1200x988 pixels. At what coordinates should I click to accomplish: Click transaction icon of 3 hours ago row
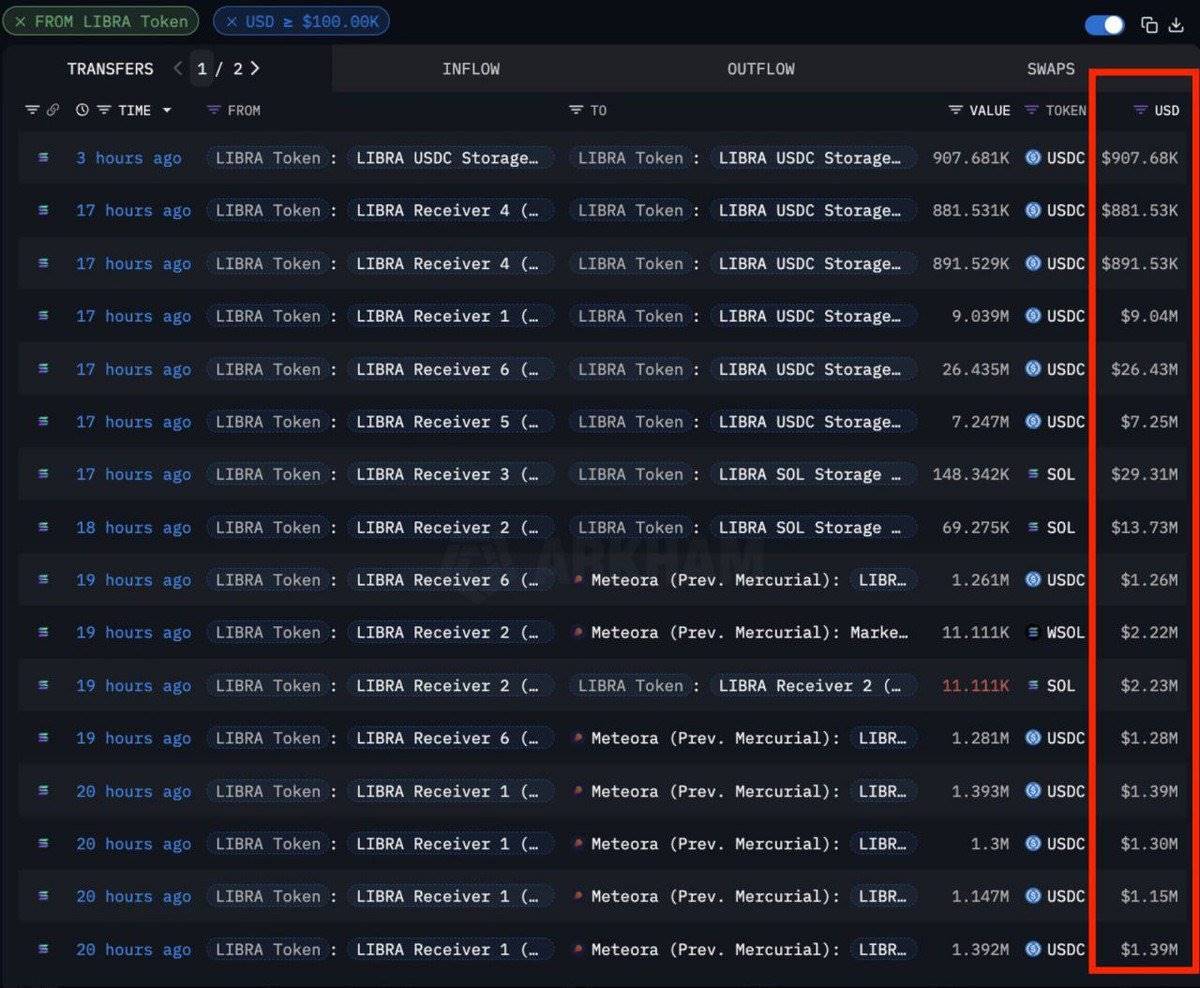[43, 157]
